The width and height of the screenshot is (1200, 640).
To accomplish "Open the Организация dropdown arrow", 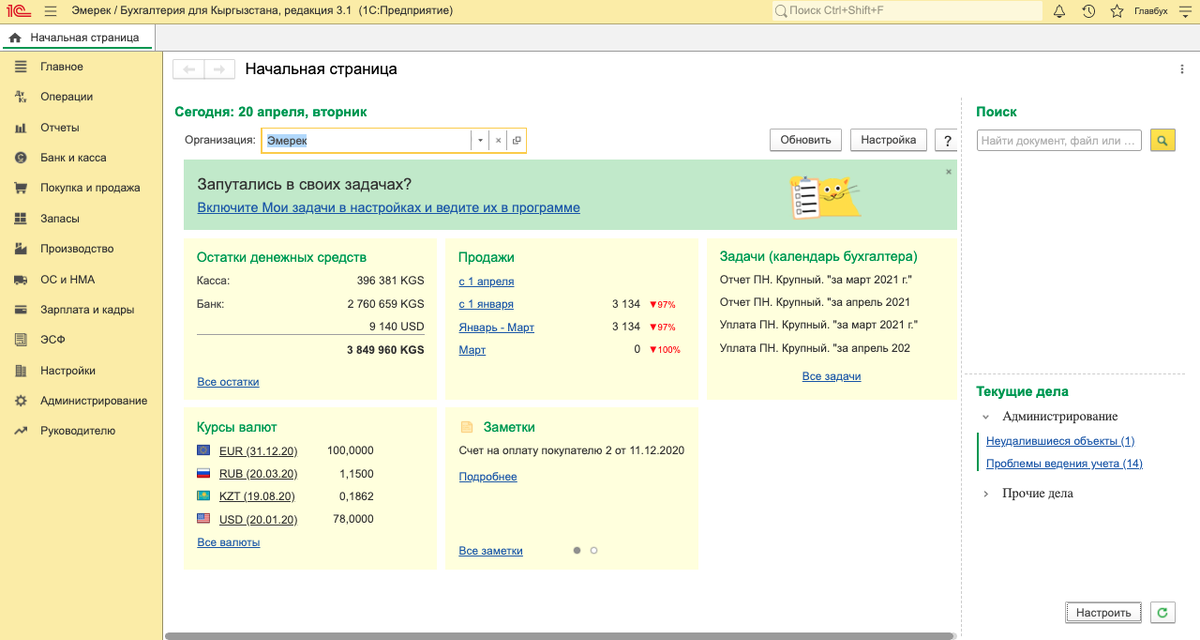I will (480, 141).
